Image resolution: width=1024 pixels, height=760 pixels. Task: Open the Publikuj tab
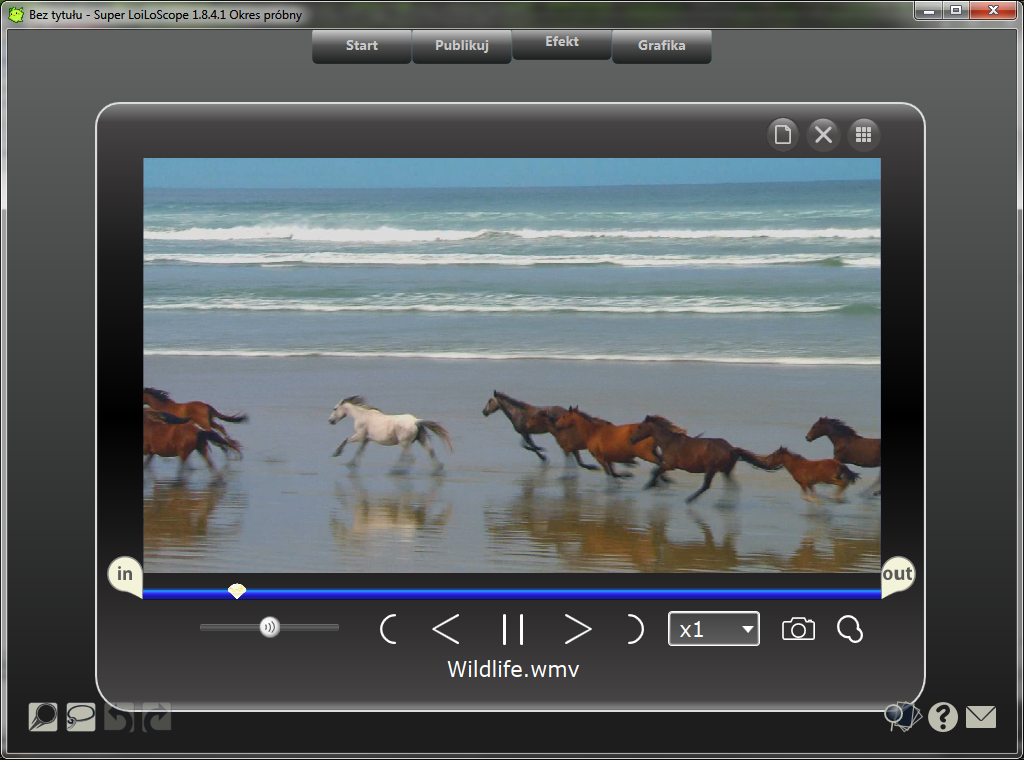(462, 46)
